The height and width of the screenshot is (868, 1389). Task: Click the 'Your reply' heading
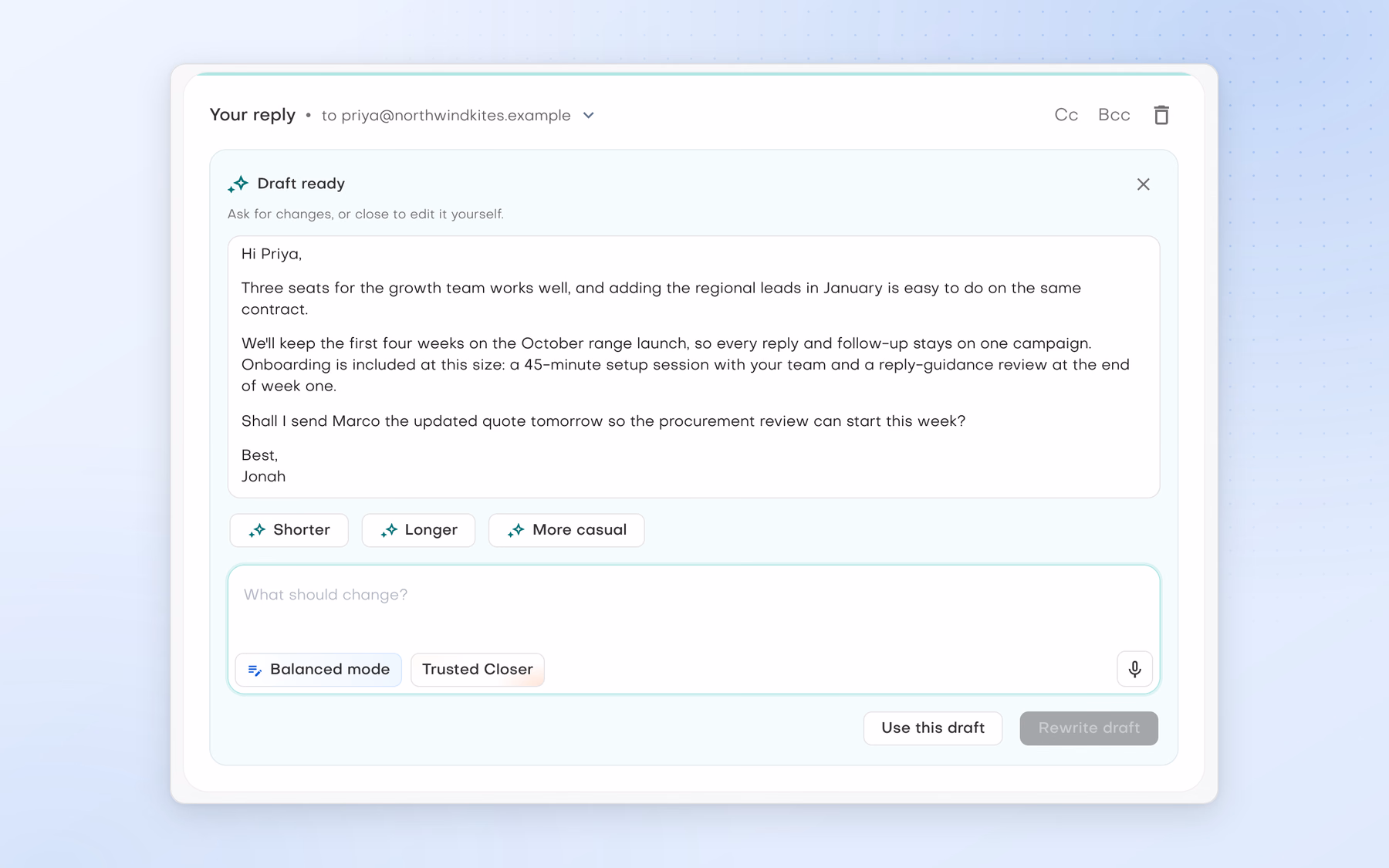252,115
